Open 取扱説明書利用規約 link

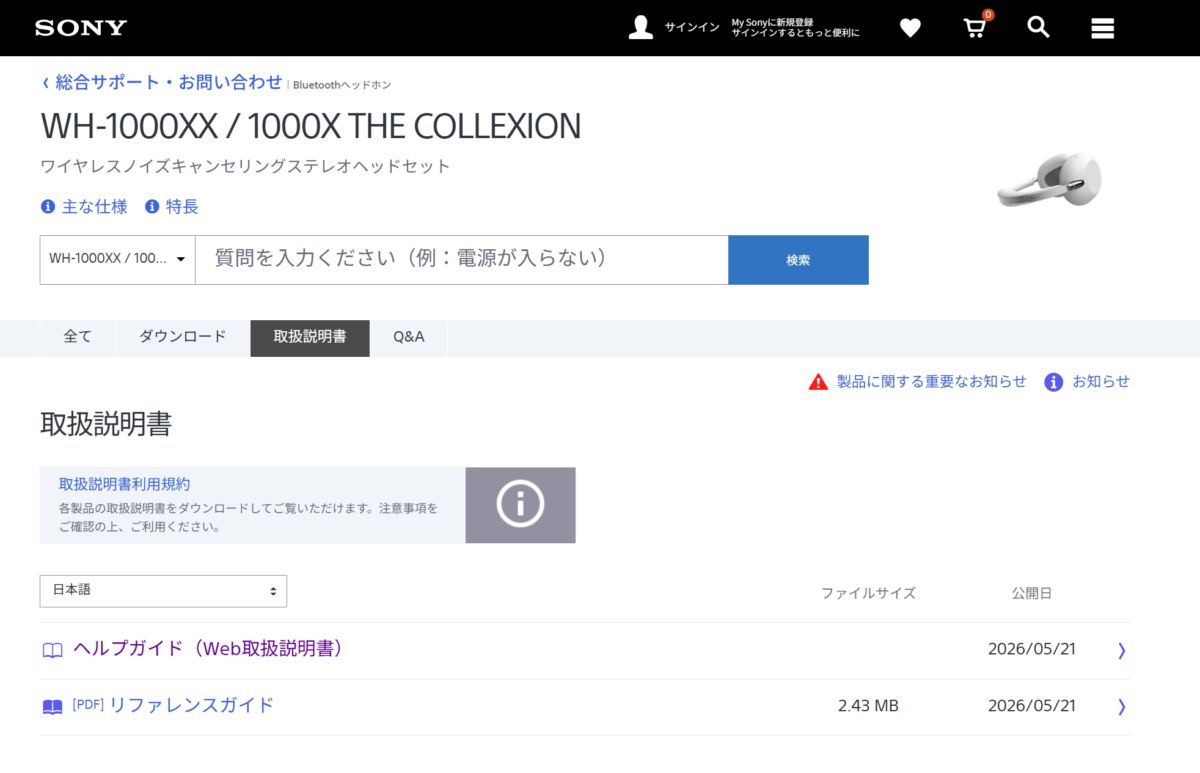tap(124, 484)
